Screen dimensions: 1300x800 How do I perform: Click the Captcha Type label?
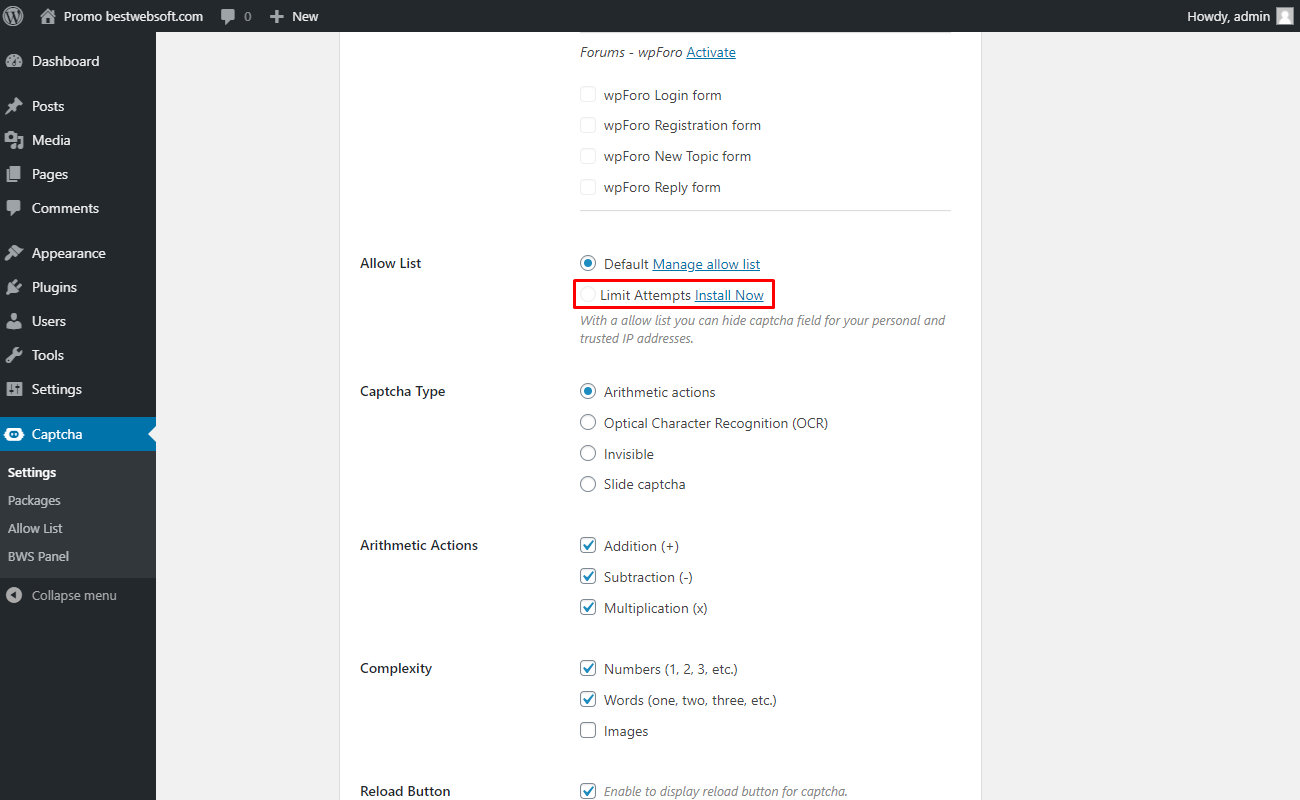pos(403,391)
